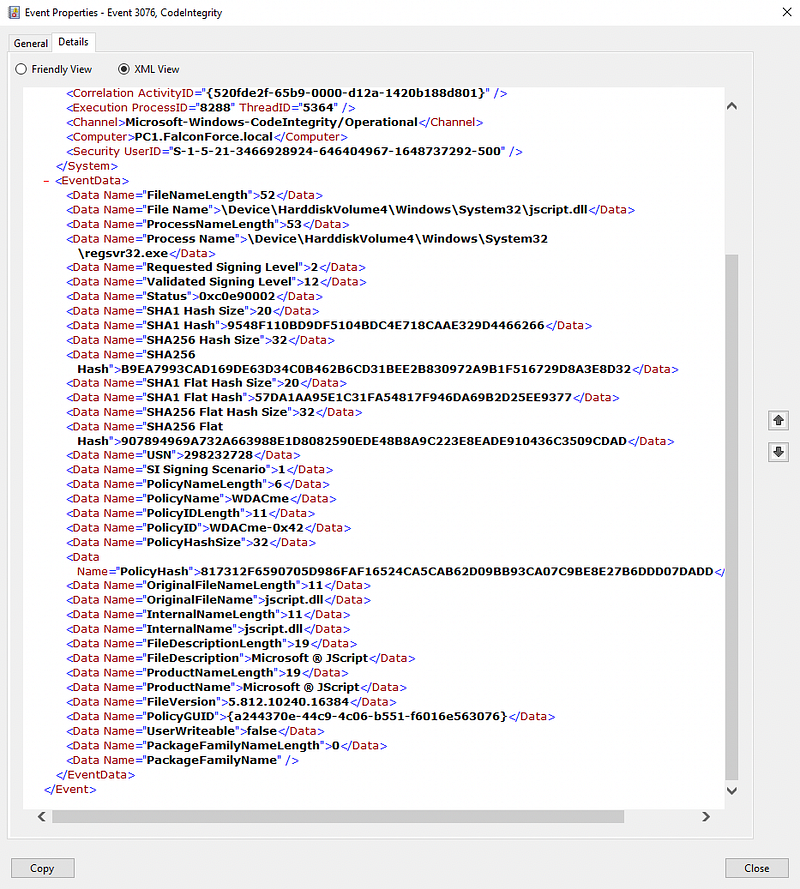This screenshot has width=800, height=889.
Task: Click the PolicyHashSize 32 line
Action: 191,543
